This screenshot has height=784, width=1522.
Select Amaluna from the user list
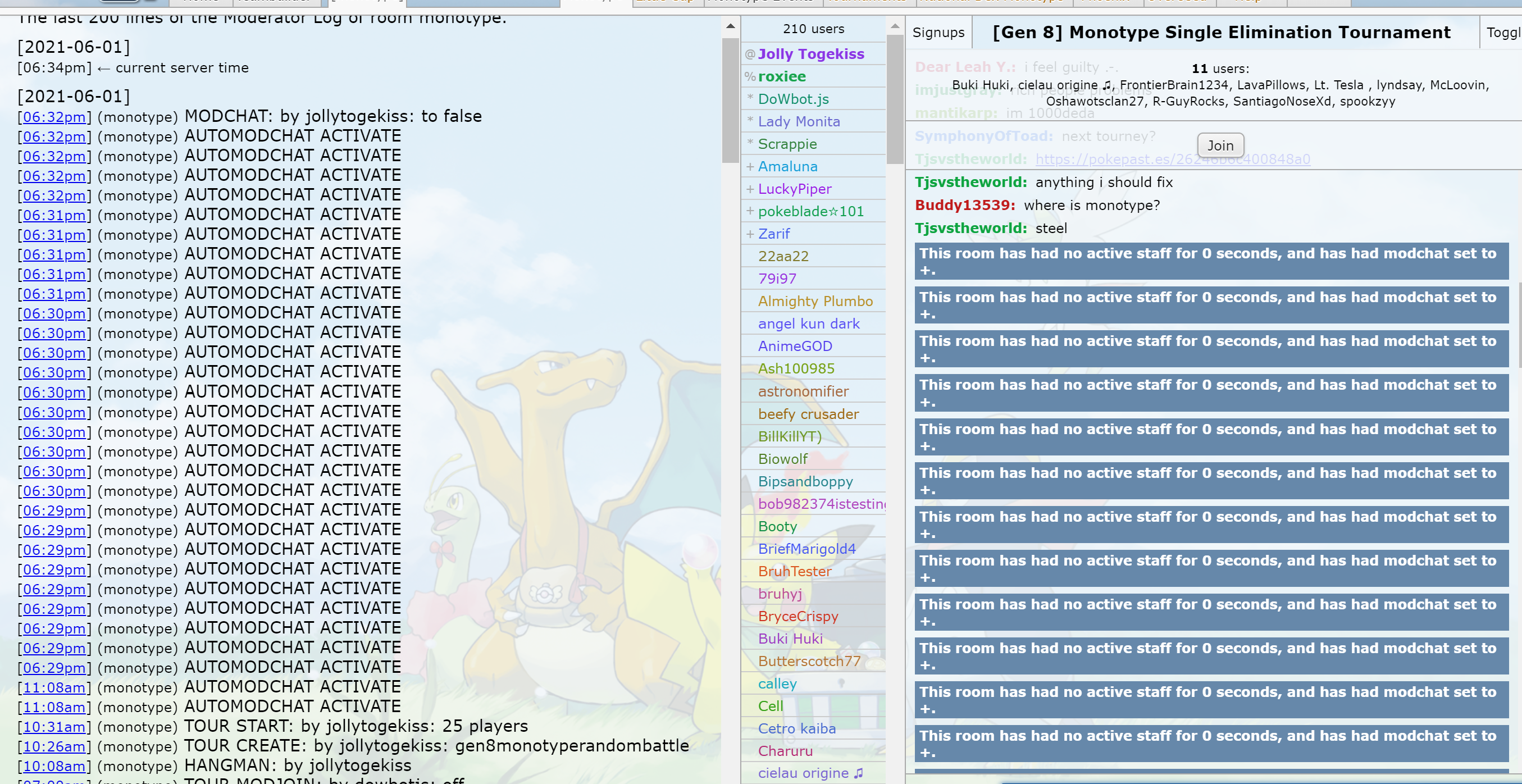click(x=787, y=167)
